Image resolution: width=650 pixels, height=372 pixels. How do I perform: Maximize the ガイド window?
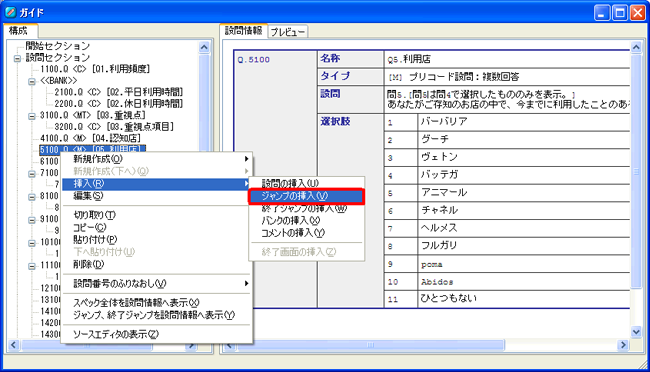click(x=620, y=13)
